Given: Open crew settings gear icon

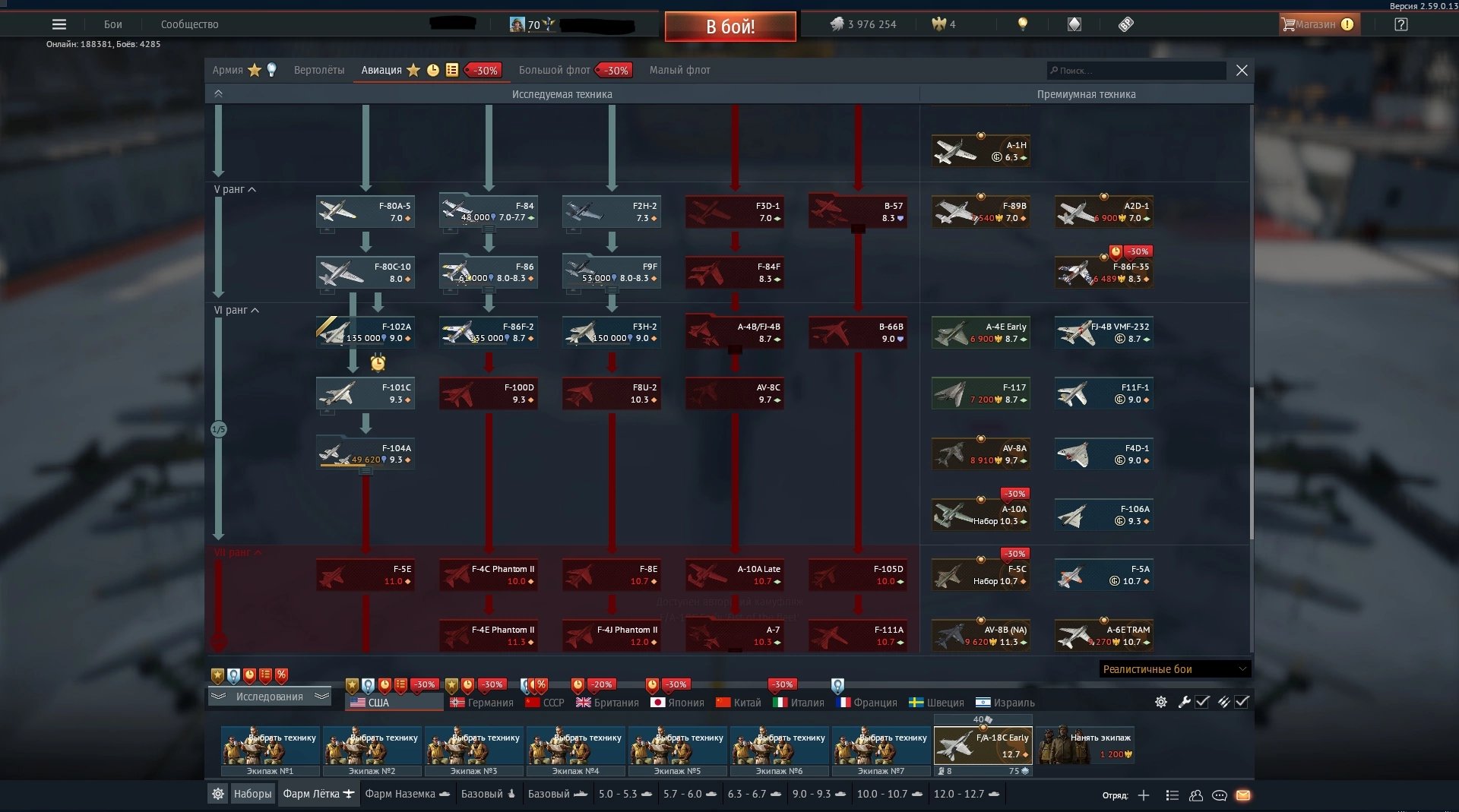Looking at the screenshot, I should coord(1161,702).
